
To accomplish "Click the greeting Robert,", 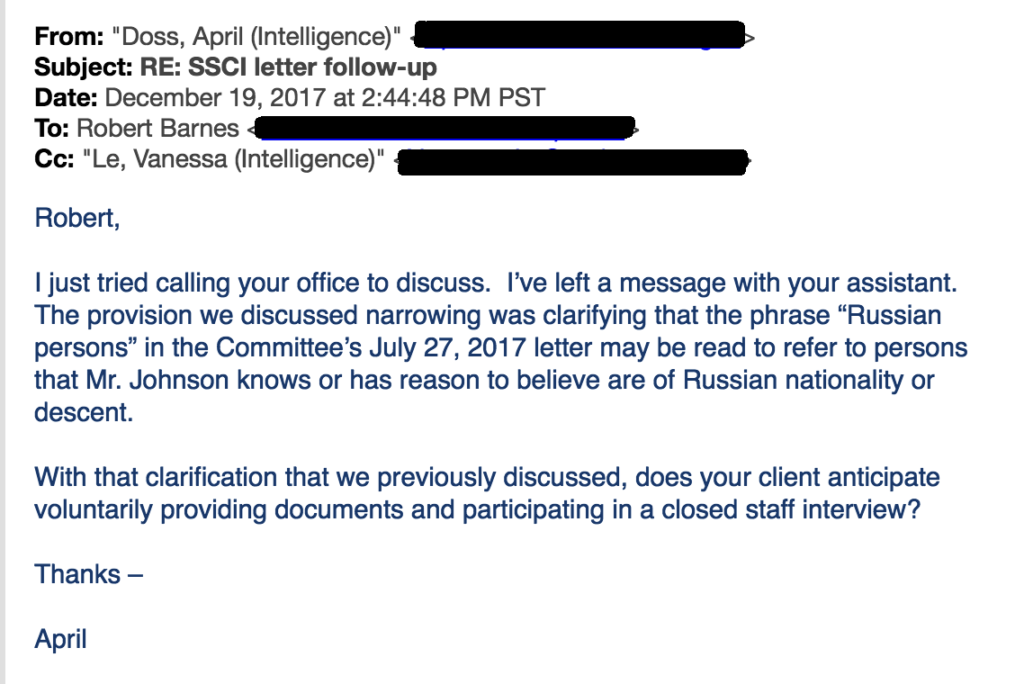I will coord(77,218).
